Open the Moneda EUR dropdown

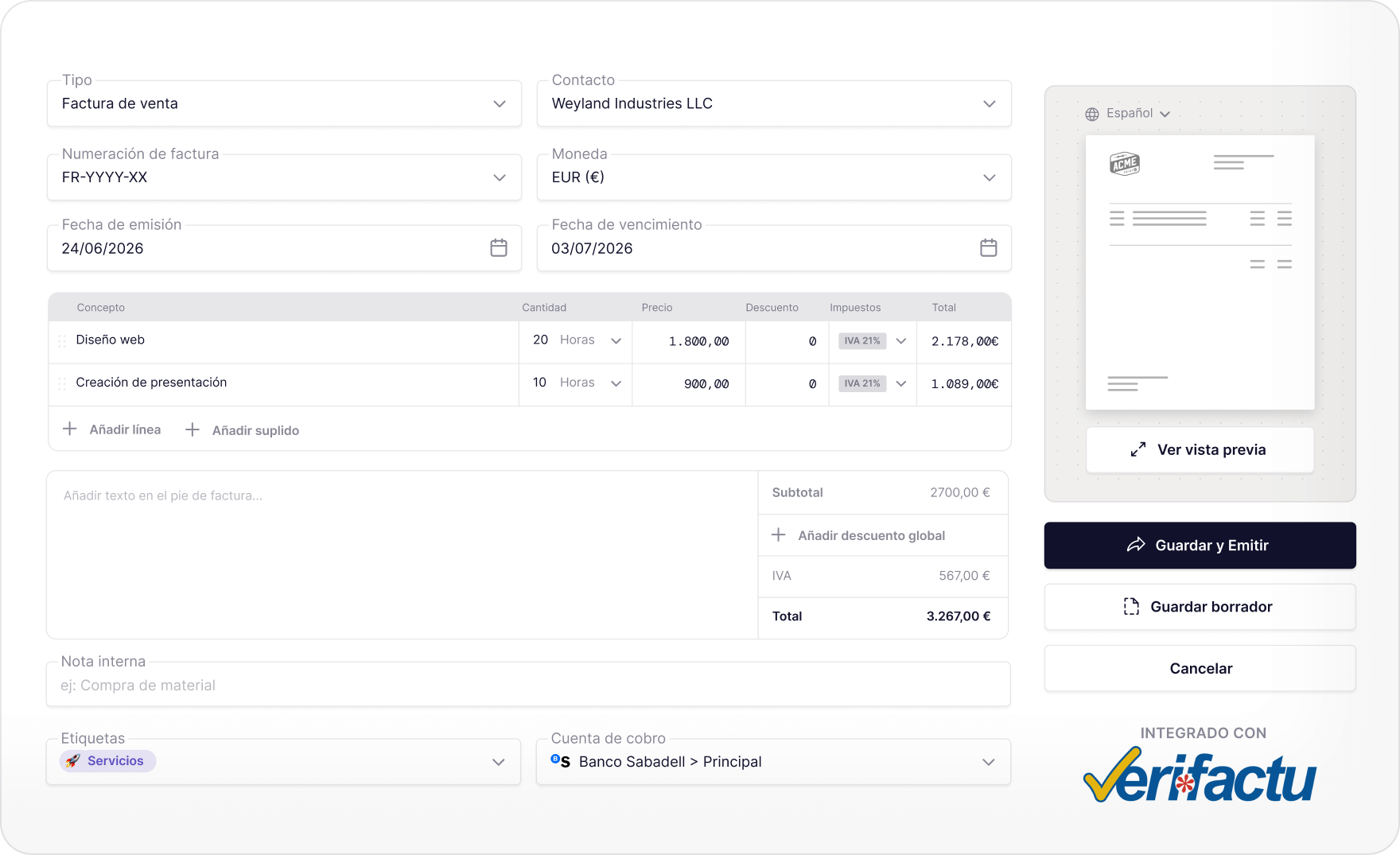point(774,177)
